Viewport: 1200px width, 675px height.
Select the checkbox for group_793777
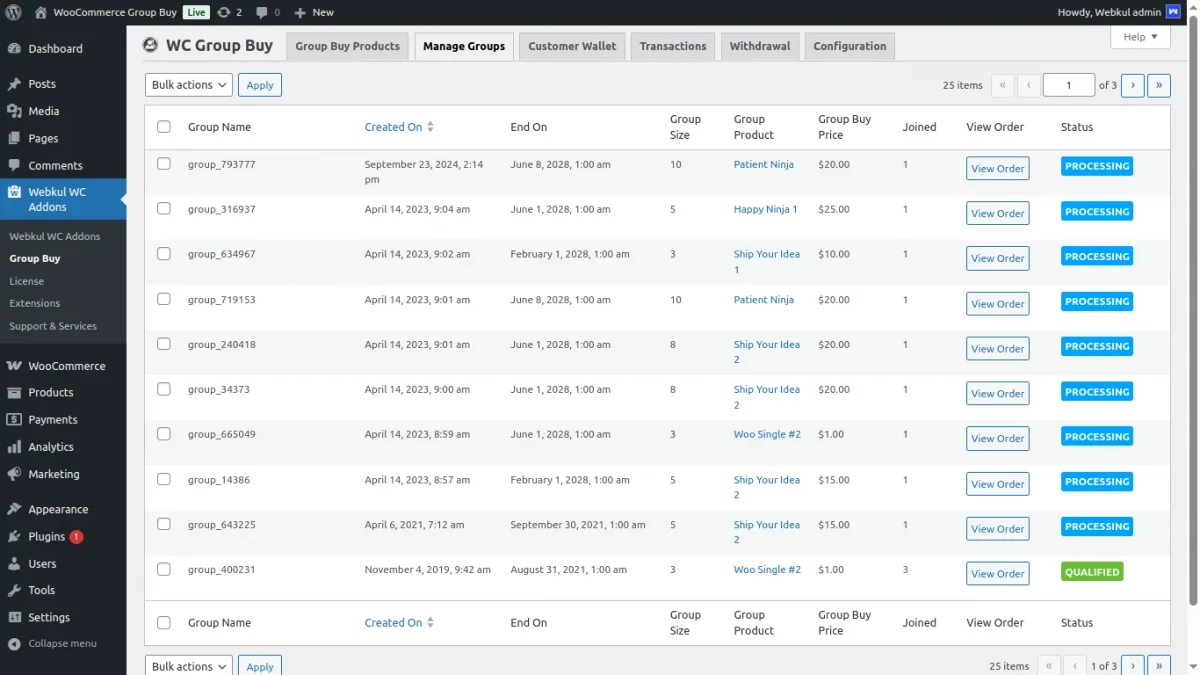(x=164, y=163)
